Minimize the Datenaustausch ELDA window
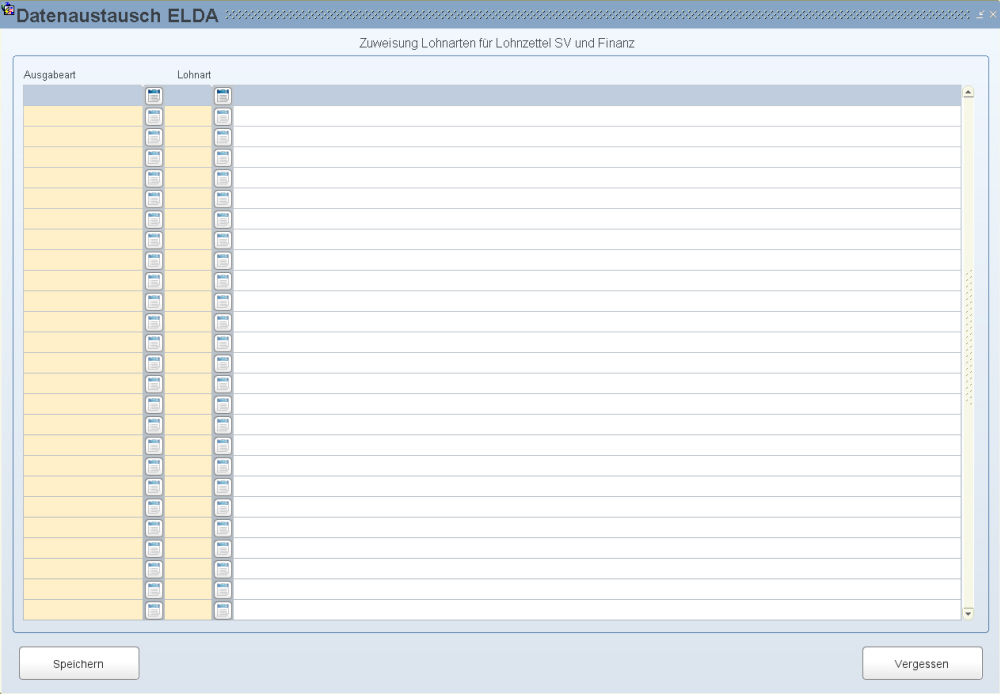1000x694 pixels. point(980,15)
